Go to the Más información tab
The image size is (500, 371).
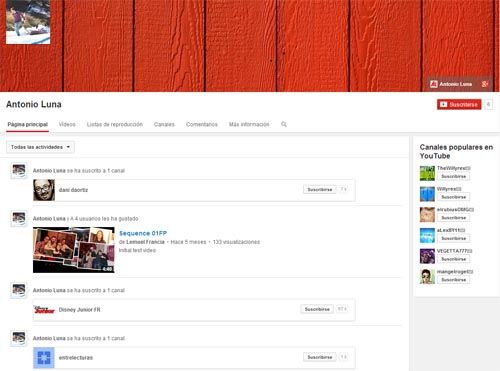(x=249, y=124)
